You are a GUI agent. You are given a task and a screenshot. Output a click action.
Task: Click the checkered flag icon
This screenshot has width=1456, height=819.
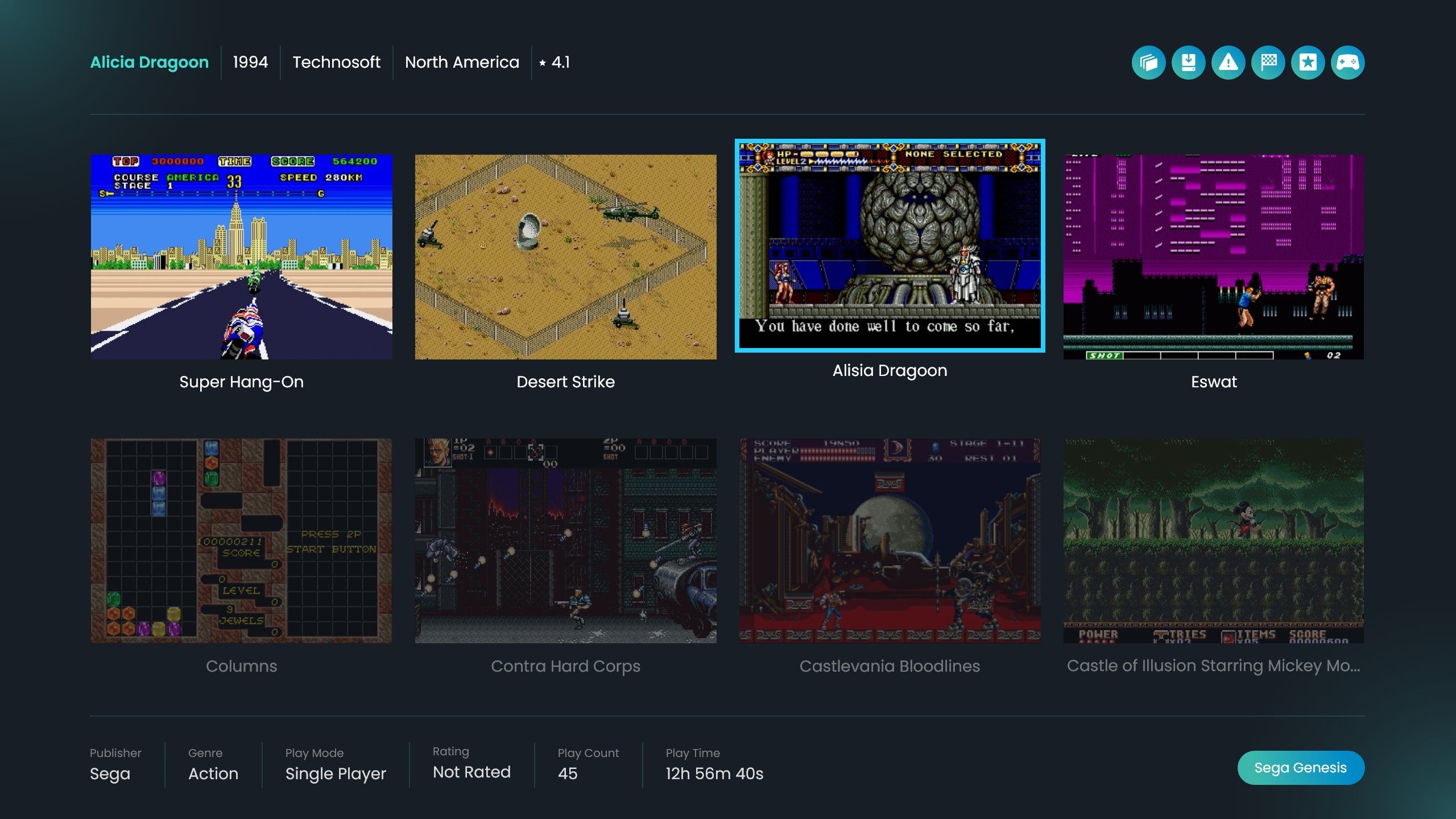pyautogui.click(x=1268, y=63)
